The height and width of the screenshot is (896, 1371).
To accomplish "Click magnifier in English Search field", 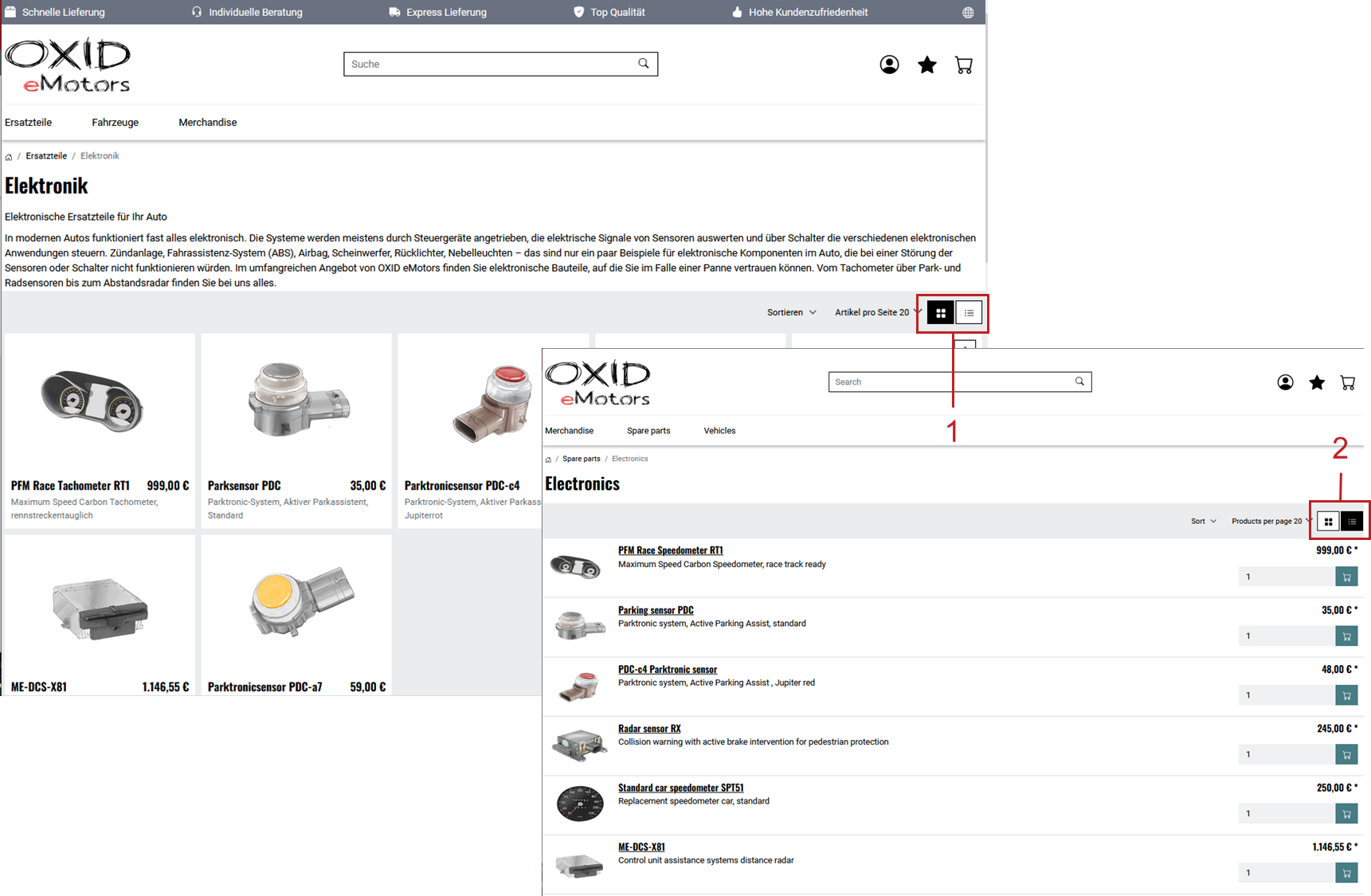I will pyautogui.click(x=1079, y=381).
